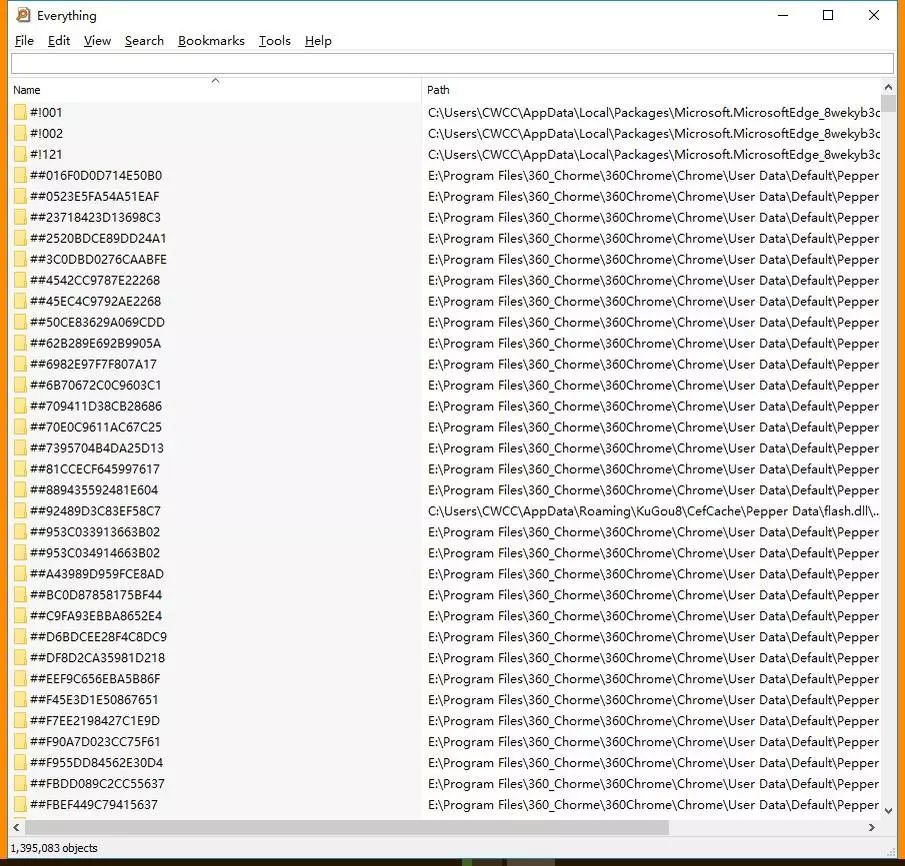This screenshot has width=905, height=866.
Task: Select folder name ##EEF9C656EBA5B86F
Action: coord(95,679)
